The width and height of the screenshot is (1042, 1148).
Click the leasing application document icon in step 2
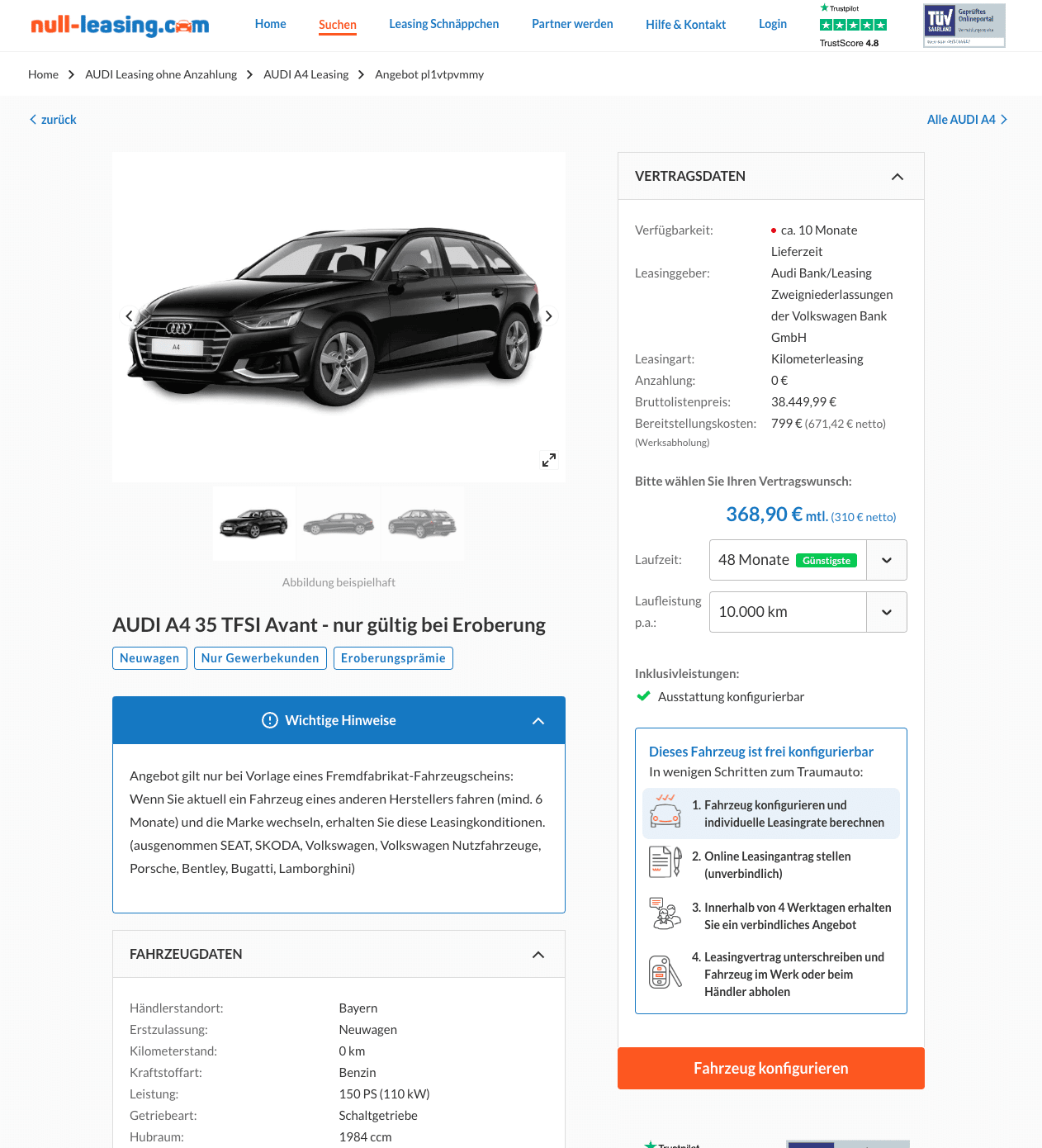click(665, 862)
